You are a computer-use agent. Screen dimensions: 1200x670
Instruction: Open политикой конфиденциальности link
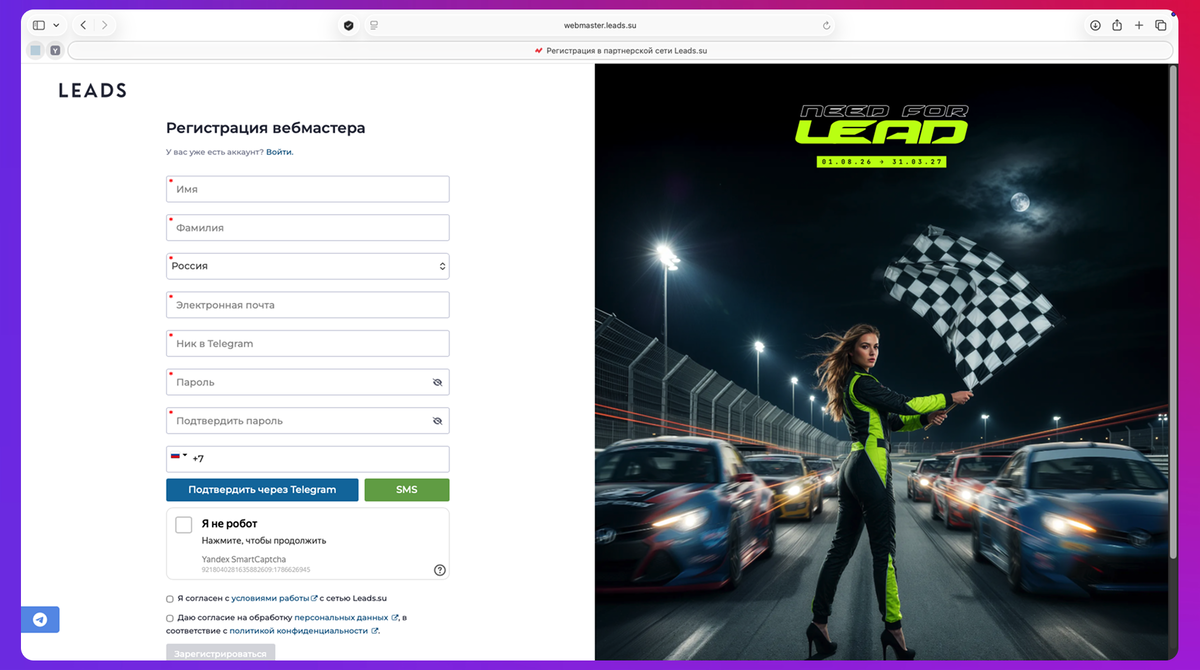tap(304, 631)
